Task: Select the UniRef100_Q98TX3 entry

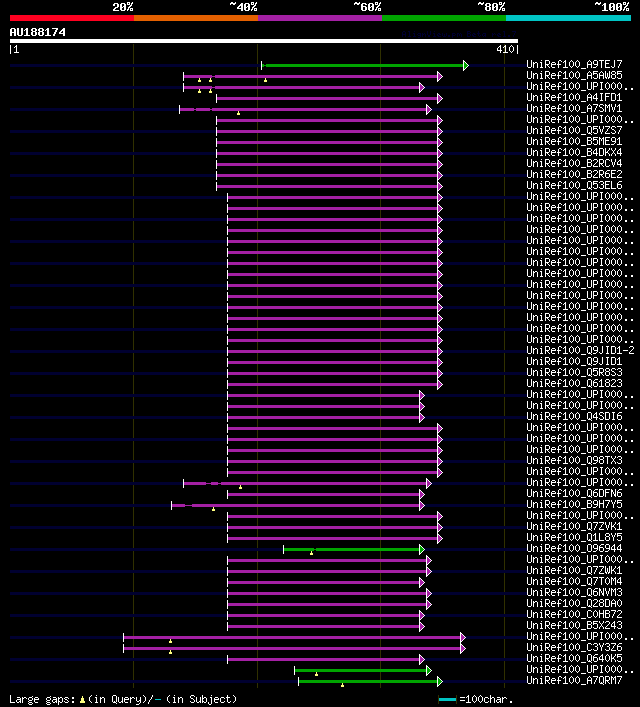Action: 574,460
